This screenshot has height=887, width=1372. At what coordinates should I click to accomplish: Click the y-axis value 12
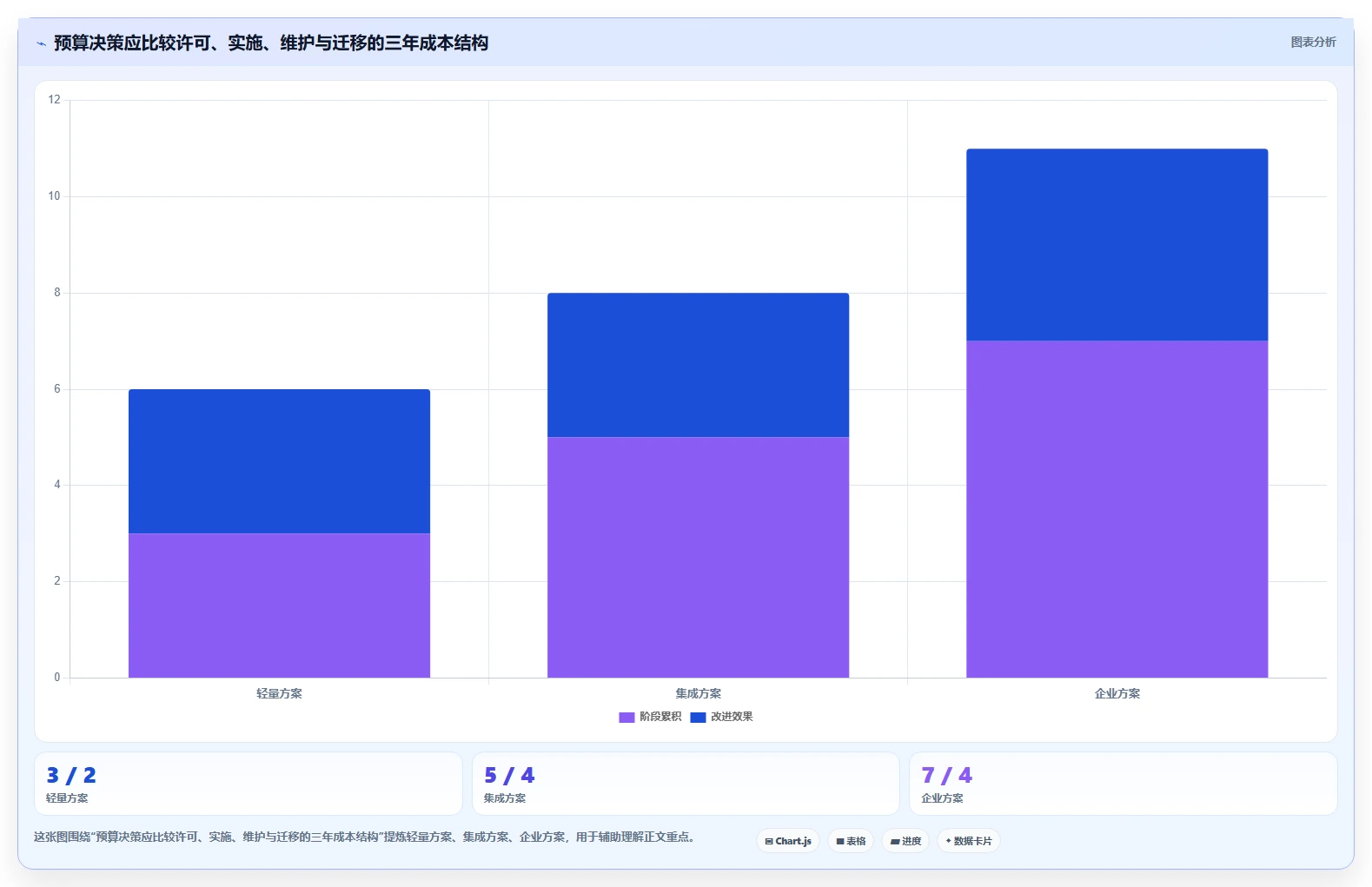coord(55,100)
